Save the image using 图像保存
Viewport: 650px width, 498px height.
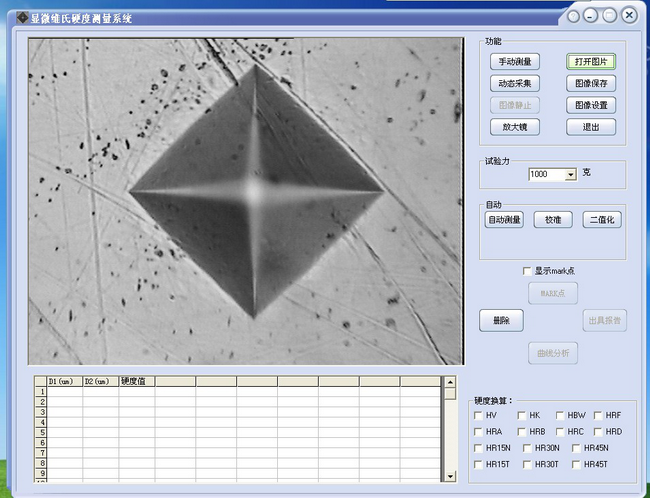coord(590,83)
